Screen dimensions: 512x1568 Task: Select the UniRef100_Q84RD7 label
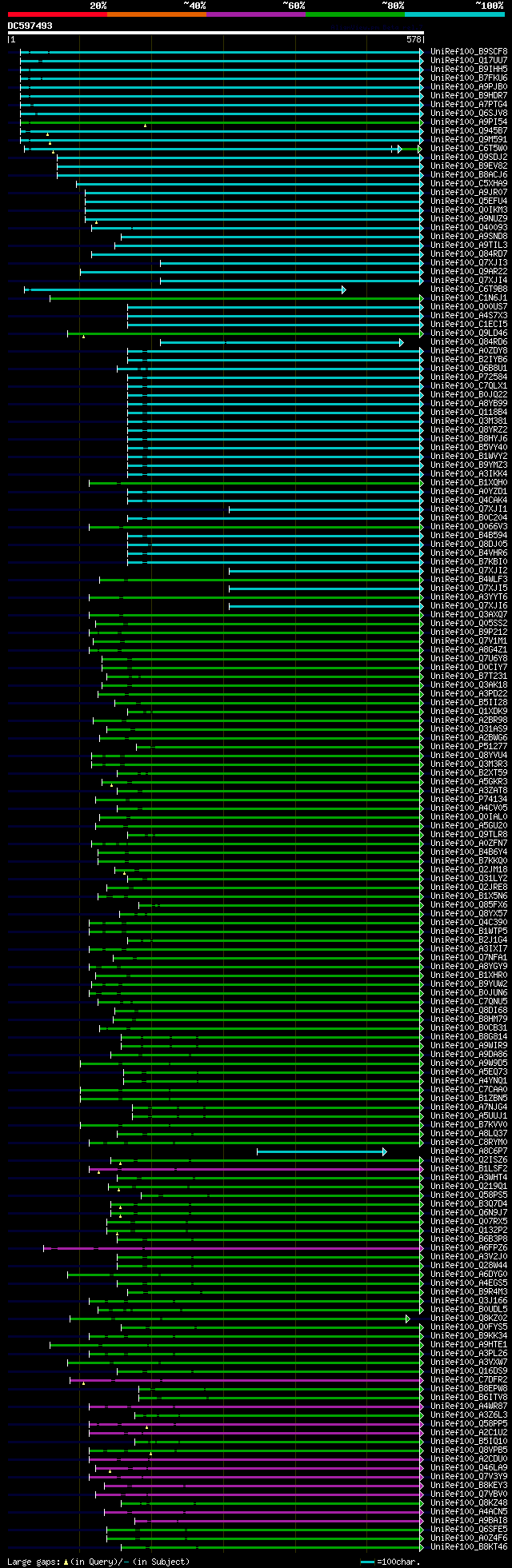coord(469,254)
